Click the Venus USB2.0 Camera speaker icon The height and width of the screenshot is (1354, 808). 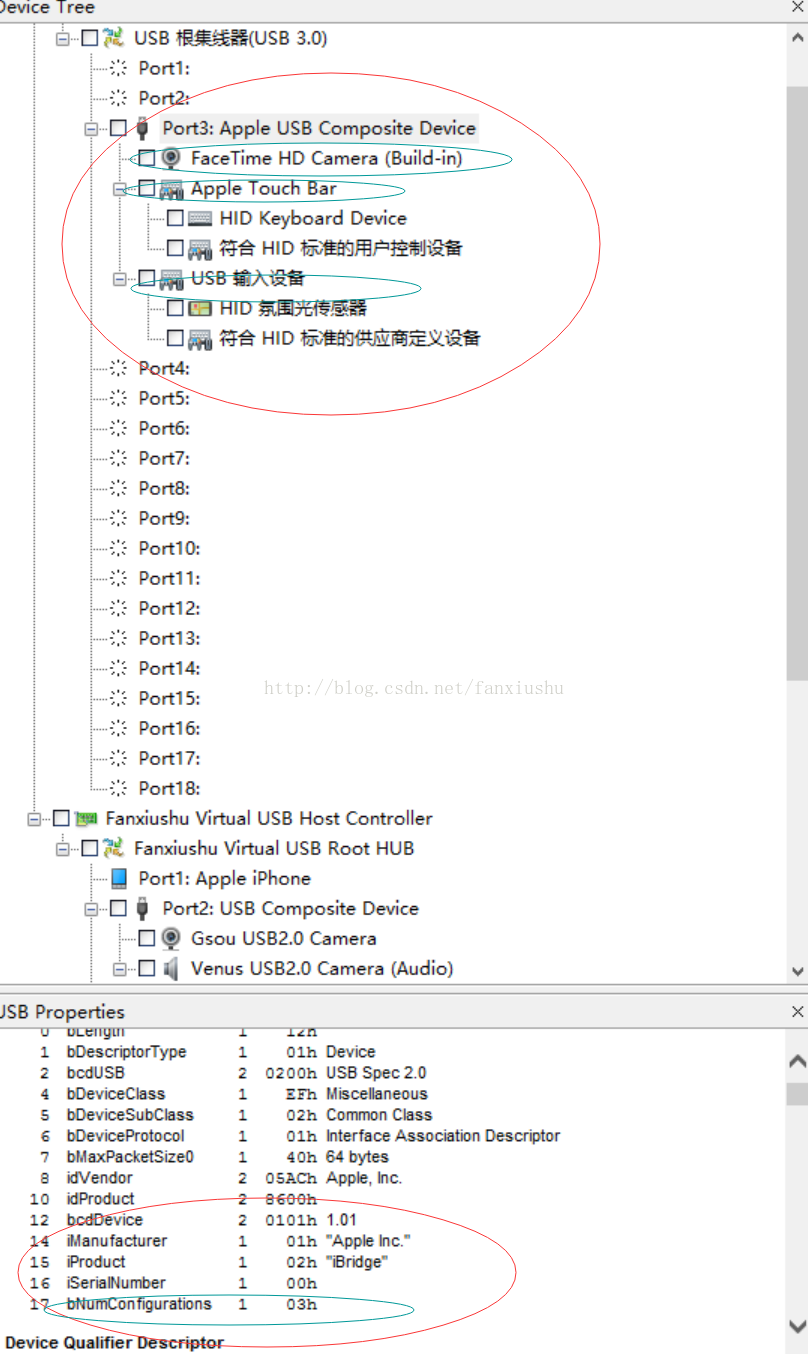171,968
